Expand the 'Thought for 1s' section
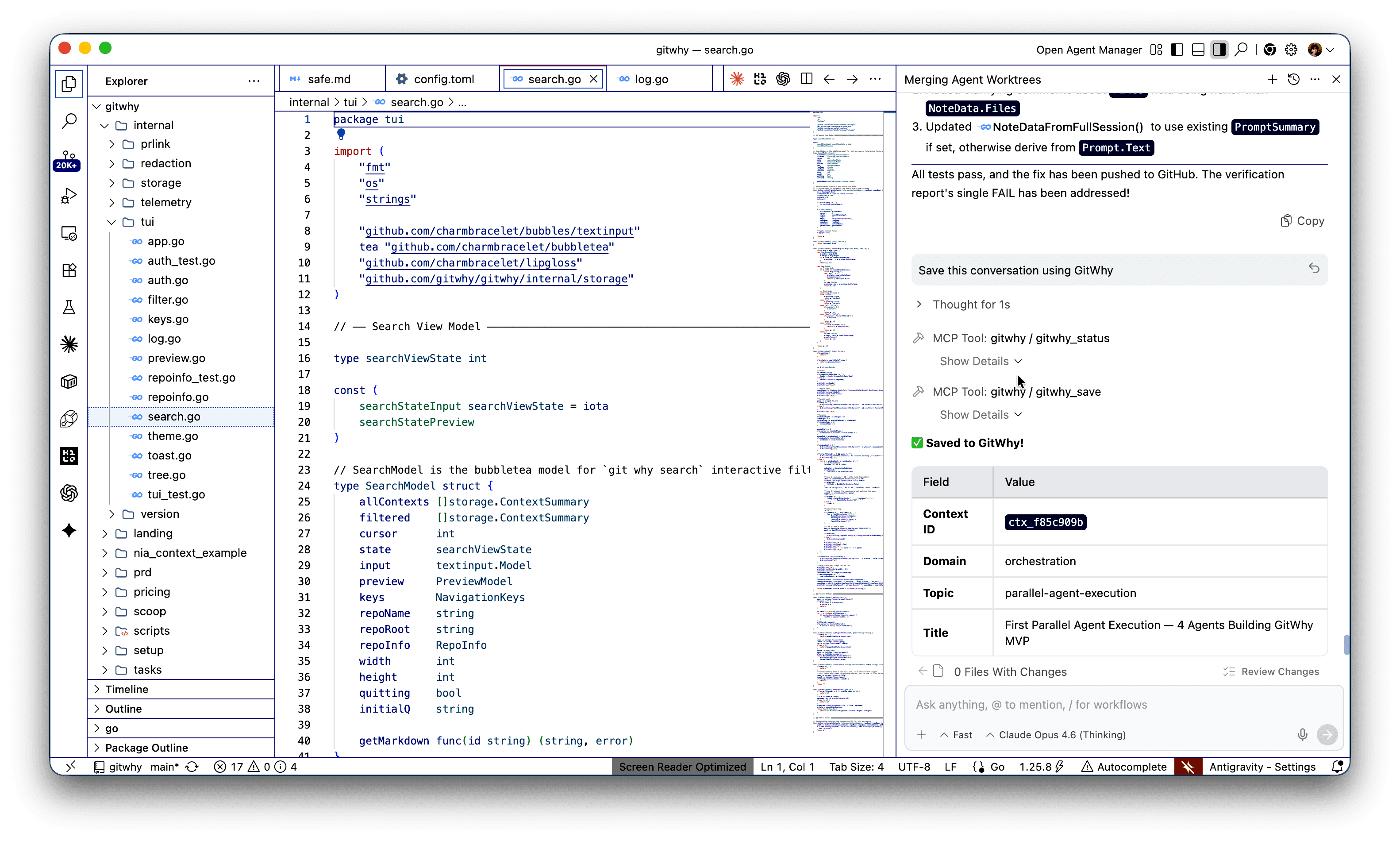Image resolution: width=1400 pixels, height=841 pixels. 971,305
